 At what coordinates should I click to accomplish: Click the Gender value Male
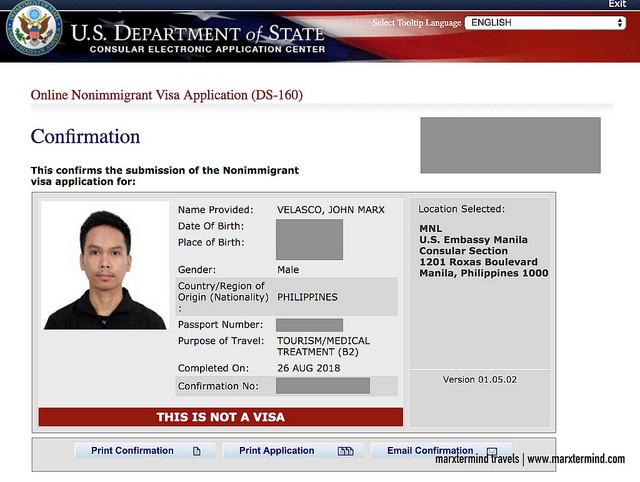pos(288,270)
